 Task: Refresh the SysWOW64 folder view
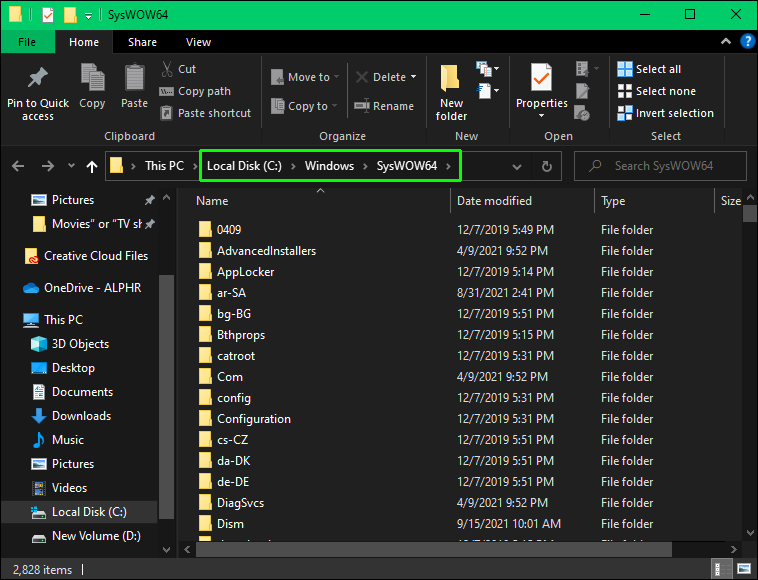[546, 166]
